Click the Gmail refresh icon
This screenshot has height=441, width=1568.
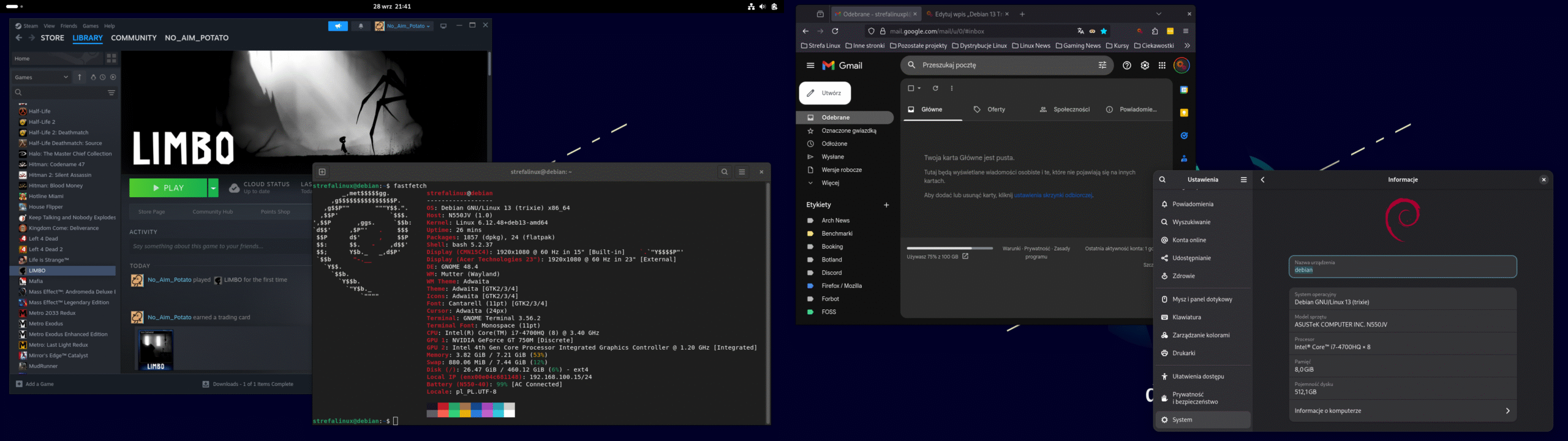pyautogui.click(x=935, y=88)
